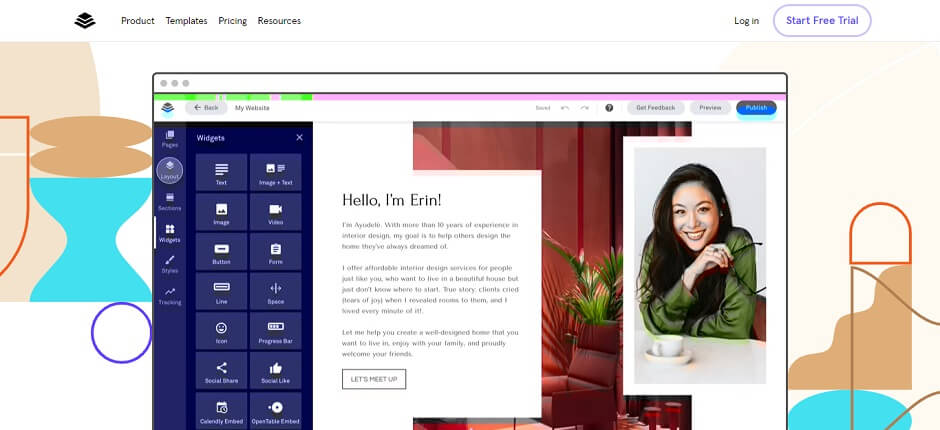Click the Saved status text
940x430 pixels.
543,108
